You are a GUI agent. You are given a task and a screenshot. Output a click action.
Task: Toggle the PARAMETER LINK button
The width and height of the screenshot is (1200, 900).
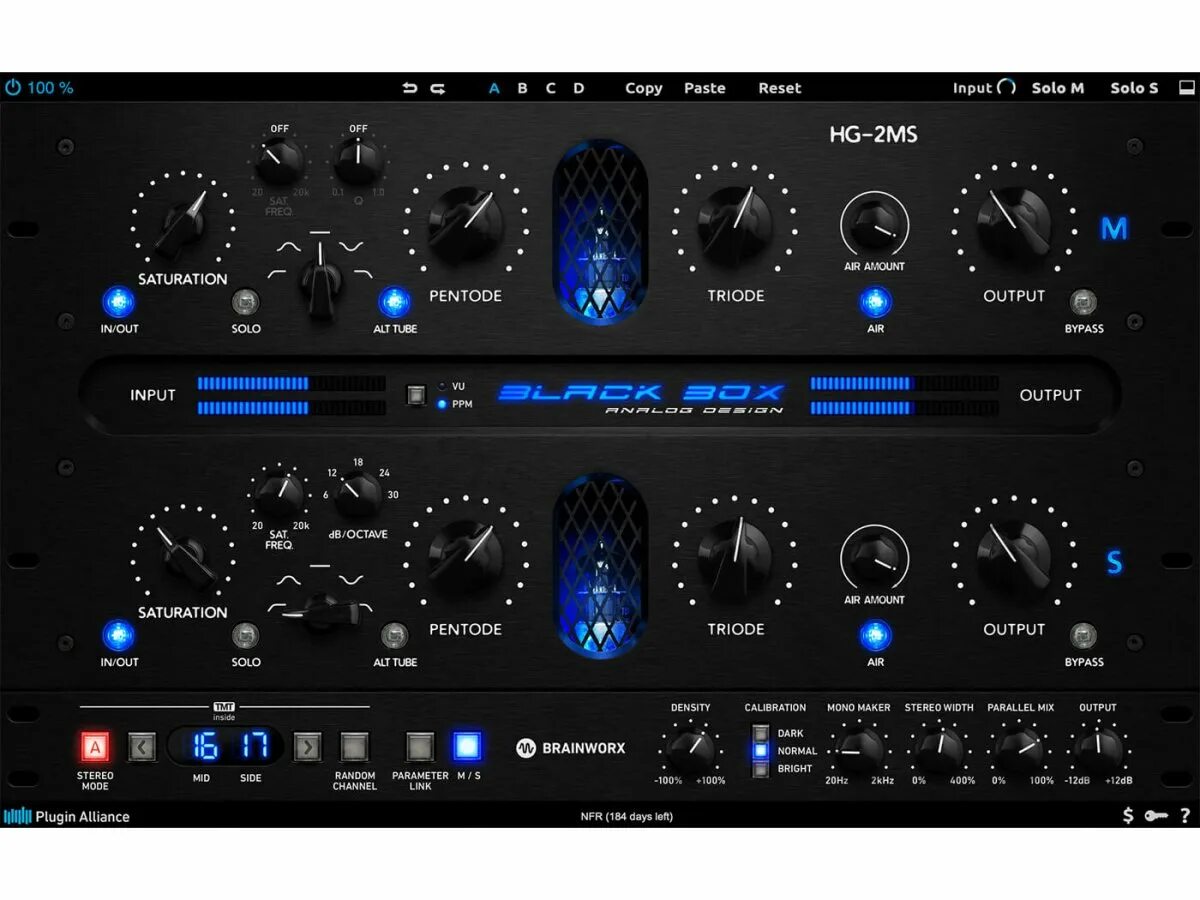click(420, 746)
